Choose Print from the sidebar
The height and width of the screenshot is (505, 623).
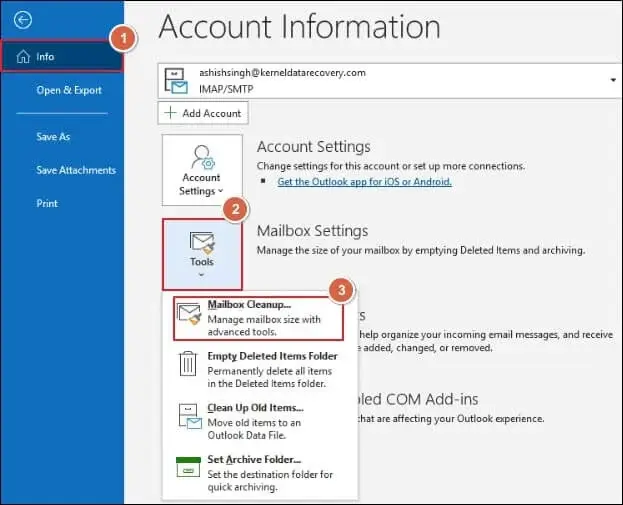pyautogui.click(x=48, y=203)
